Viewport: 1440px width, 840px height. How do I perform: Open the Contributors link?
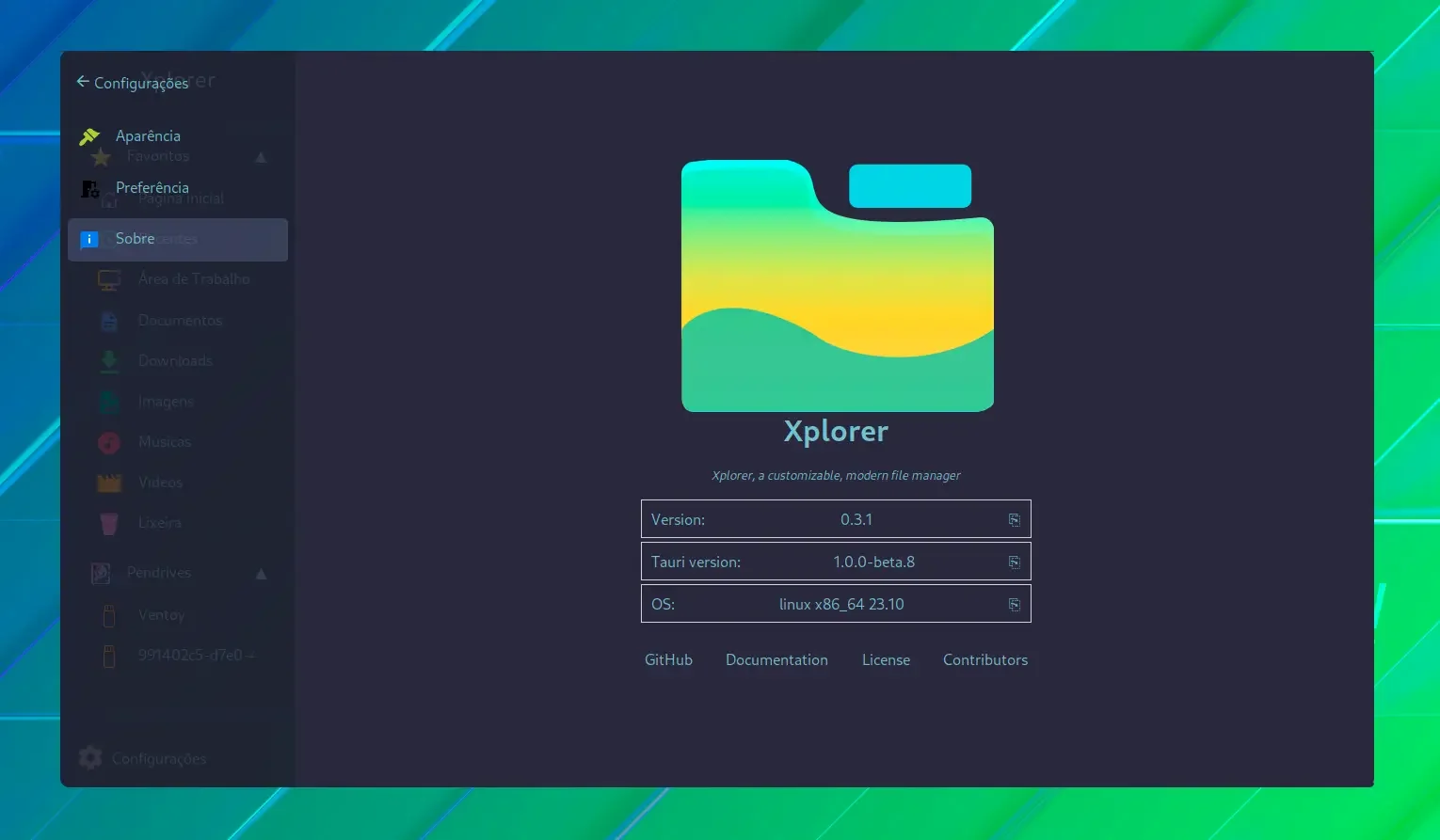[x=985, y=659]
